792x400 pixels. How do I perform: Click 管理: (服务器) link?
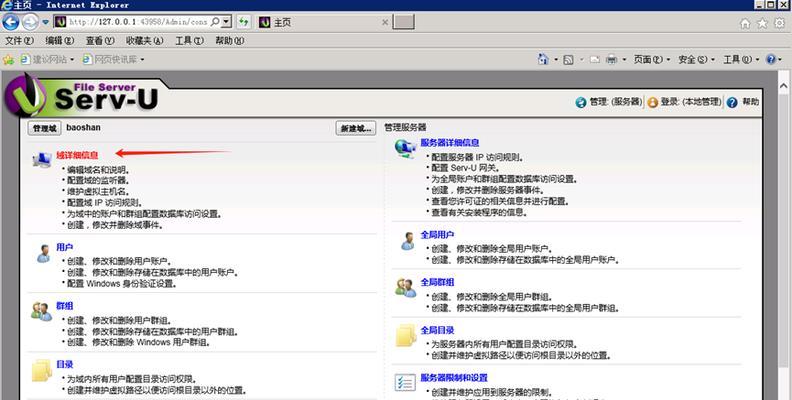click(x=609, y=102)
